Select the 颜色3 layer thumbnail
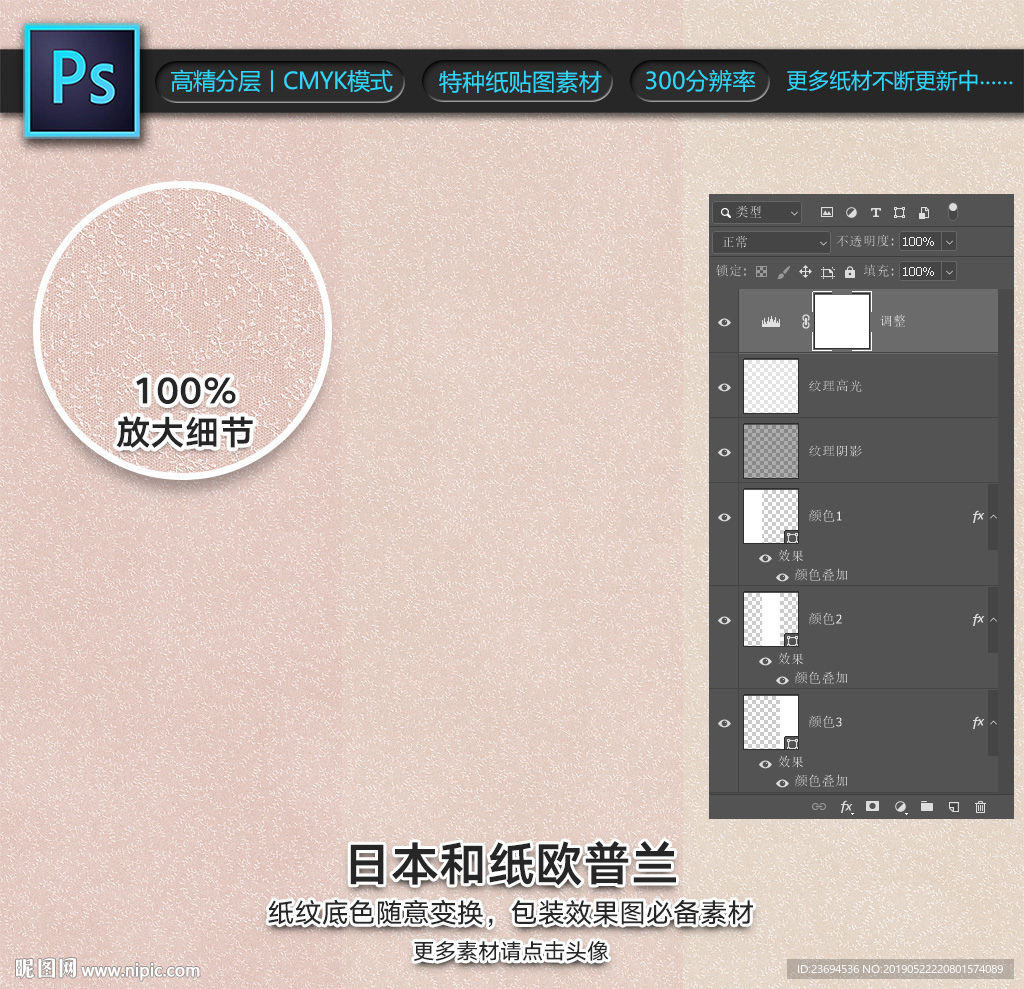 click(x=771, y=722)
